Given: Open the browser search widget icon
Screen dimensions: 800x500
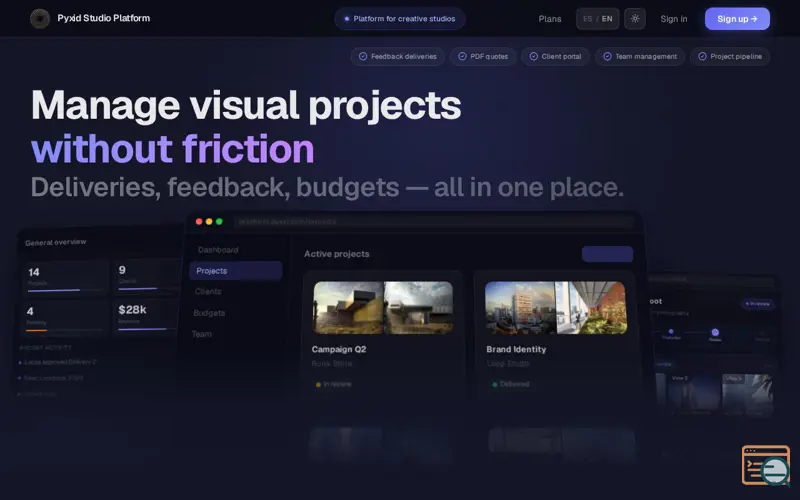Looking at the screenshot, I should (x=766, y=465).
